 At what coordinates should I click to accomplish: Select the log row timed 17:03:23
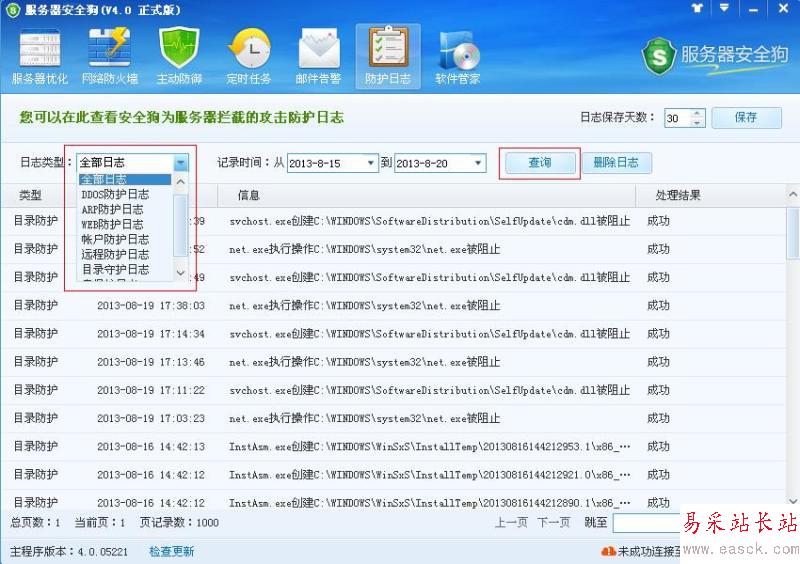(x=393, y=418)
